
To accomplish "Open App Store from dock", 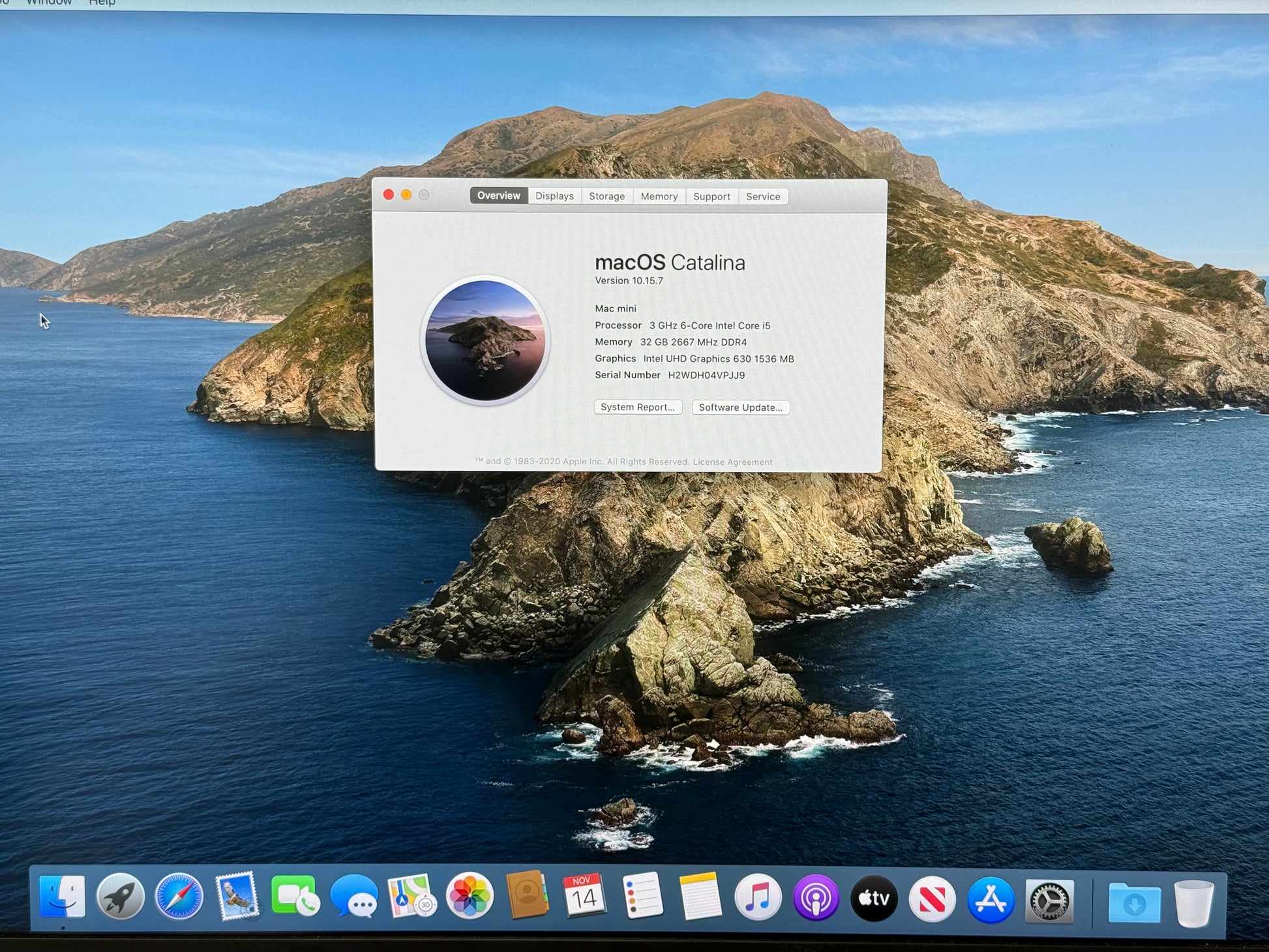I will [991, 900].
